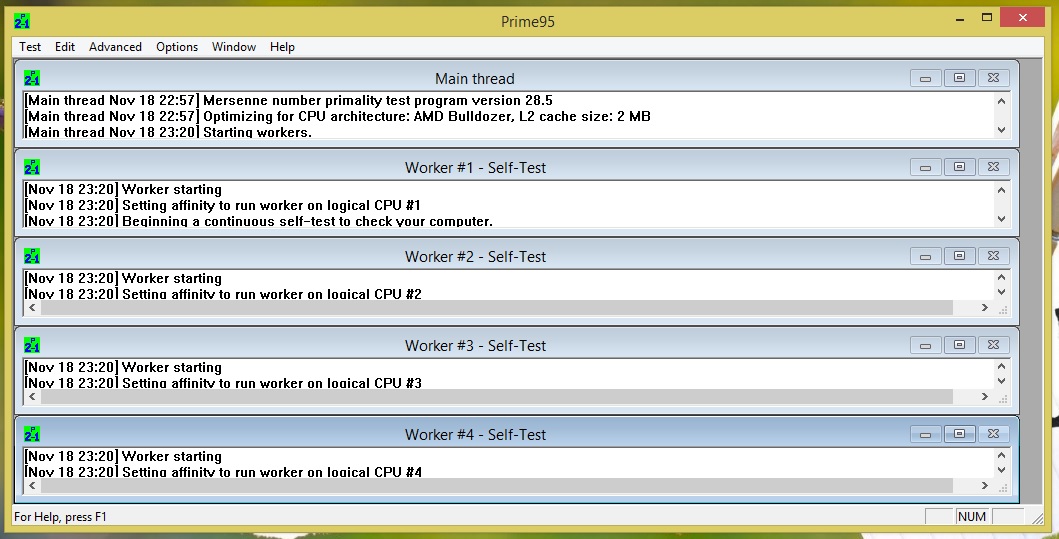Screen dimensions: 1059x539
Task: Close the Main thread child window
Action: click(993, 78)
